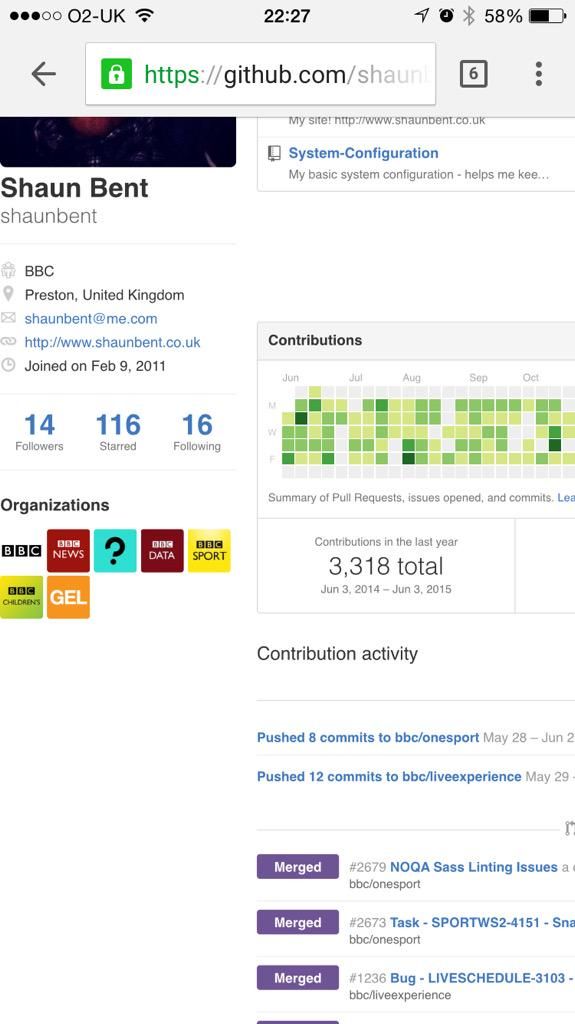This screenshot has height=1024, width=575.
Task: Open the browser three-dot menu
Action: click(x=538, y=74)
